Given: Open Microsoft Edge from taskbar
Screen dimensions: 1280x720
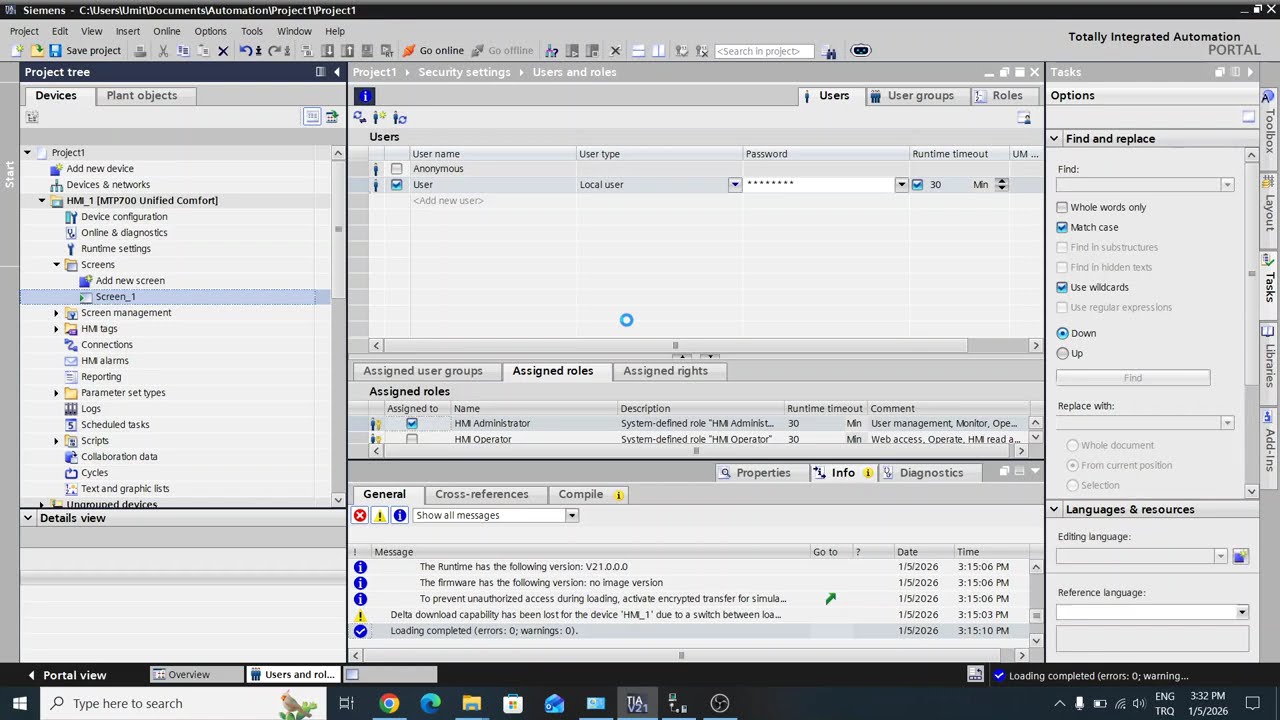Looking at the screenshot, I should [x=430, y=704].
